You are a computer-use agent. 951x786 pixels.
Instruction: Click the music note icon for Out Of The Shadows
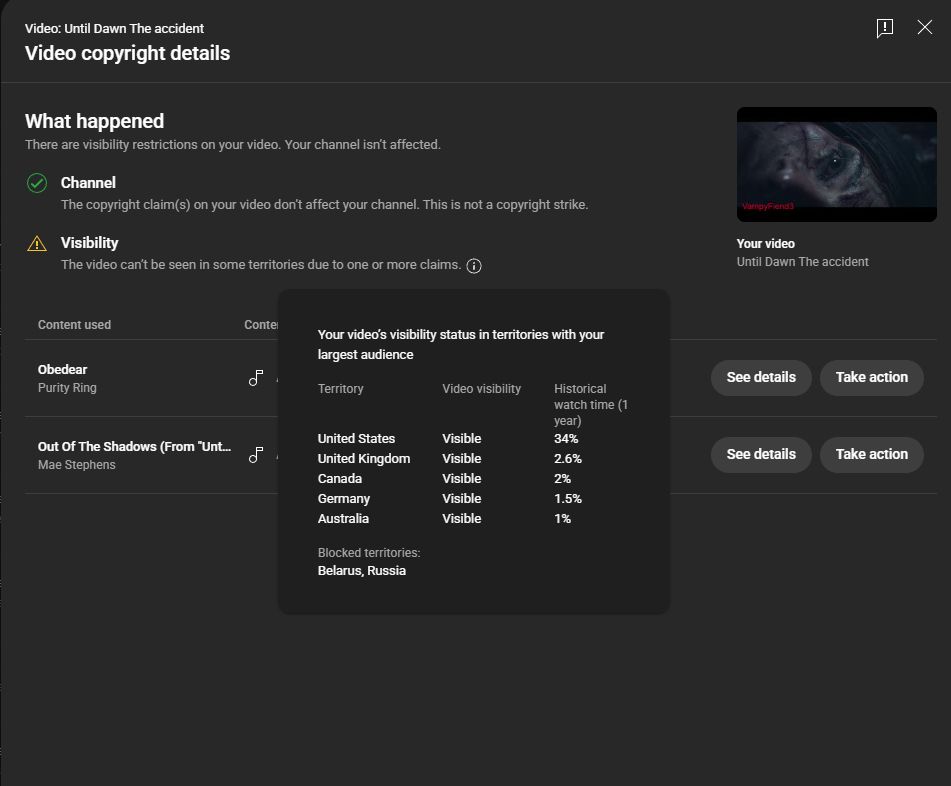pos(256,455)
